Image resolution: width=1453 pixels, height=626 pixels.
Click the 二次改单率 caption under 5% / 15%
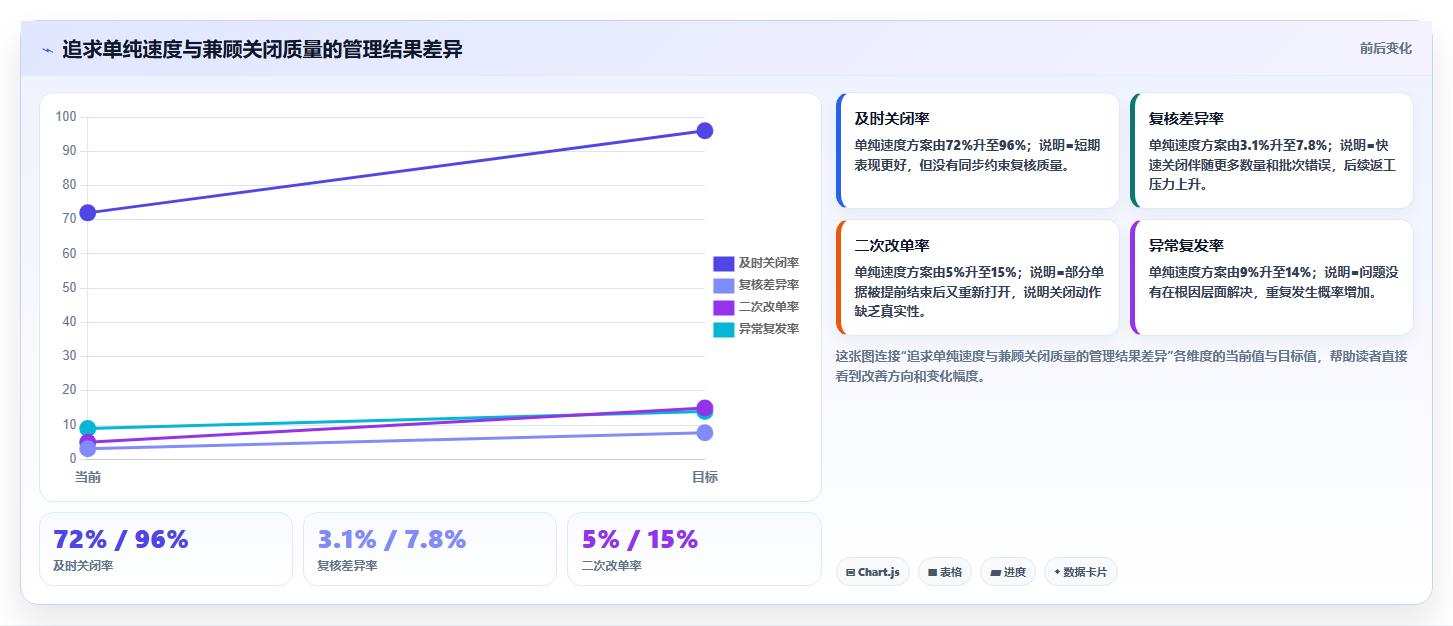tap(611, 566)
